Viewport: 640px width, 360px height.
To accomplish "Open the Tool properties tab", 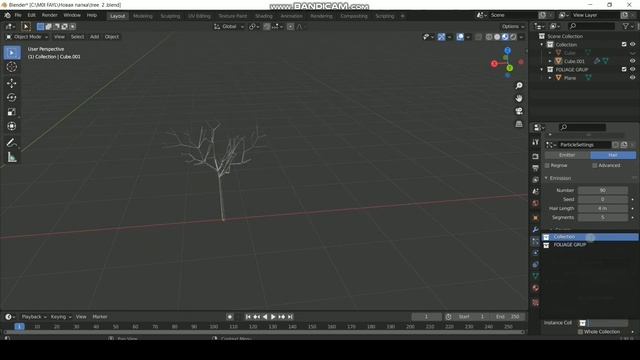I will (536, 142).
